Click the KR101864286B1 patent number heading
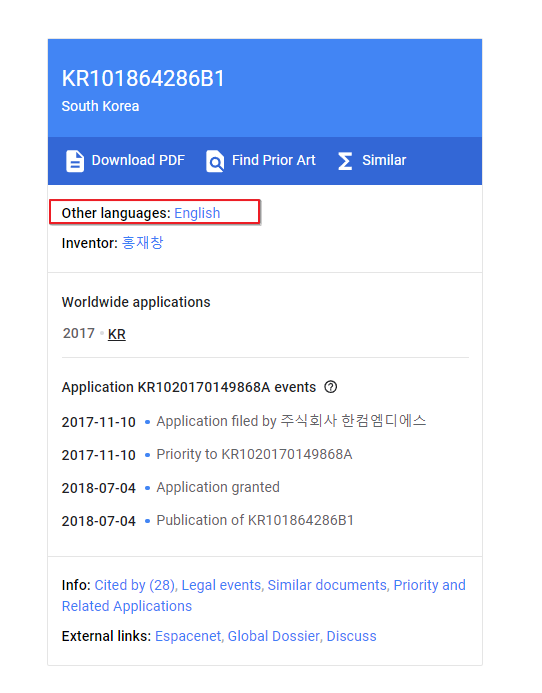 143,79
